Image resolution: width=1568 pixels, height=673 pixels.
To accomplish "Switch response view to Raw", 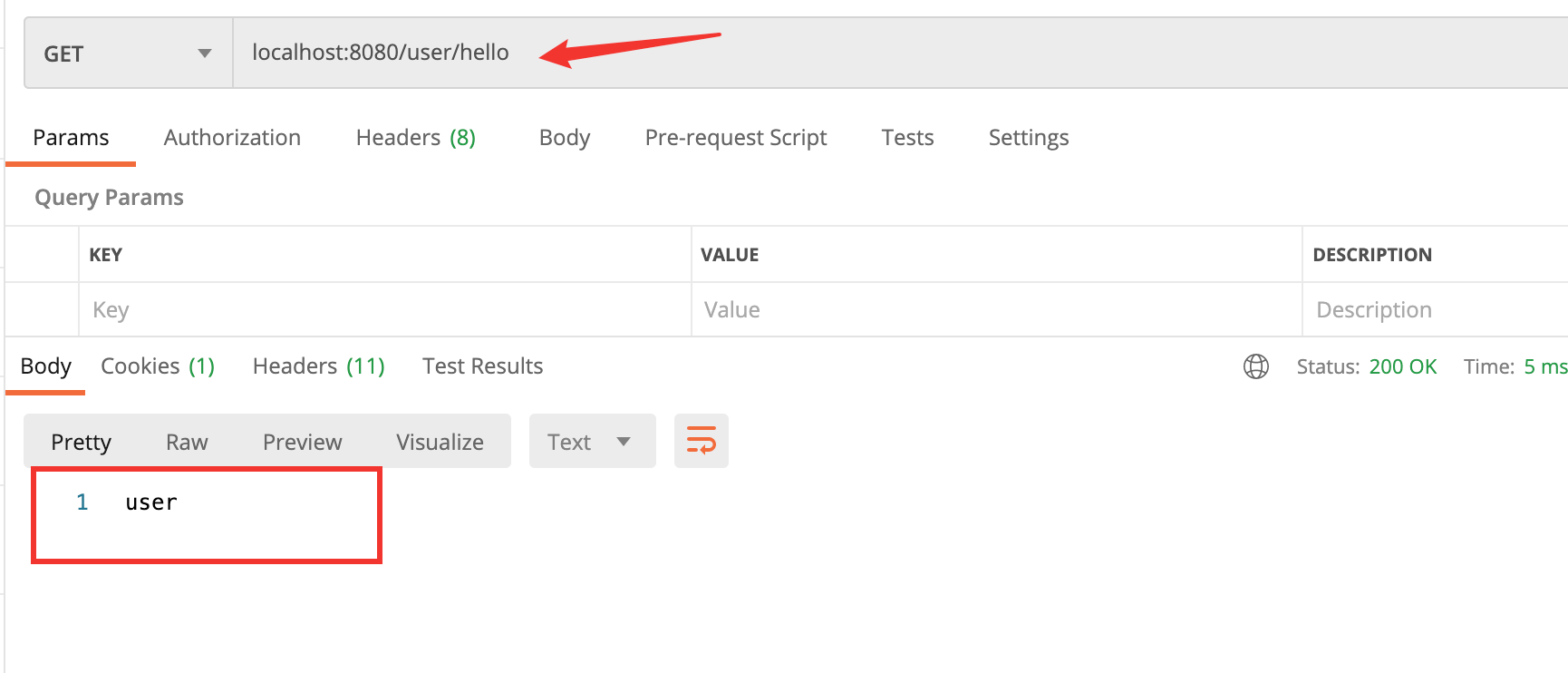I will 187,442.
